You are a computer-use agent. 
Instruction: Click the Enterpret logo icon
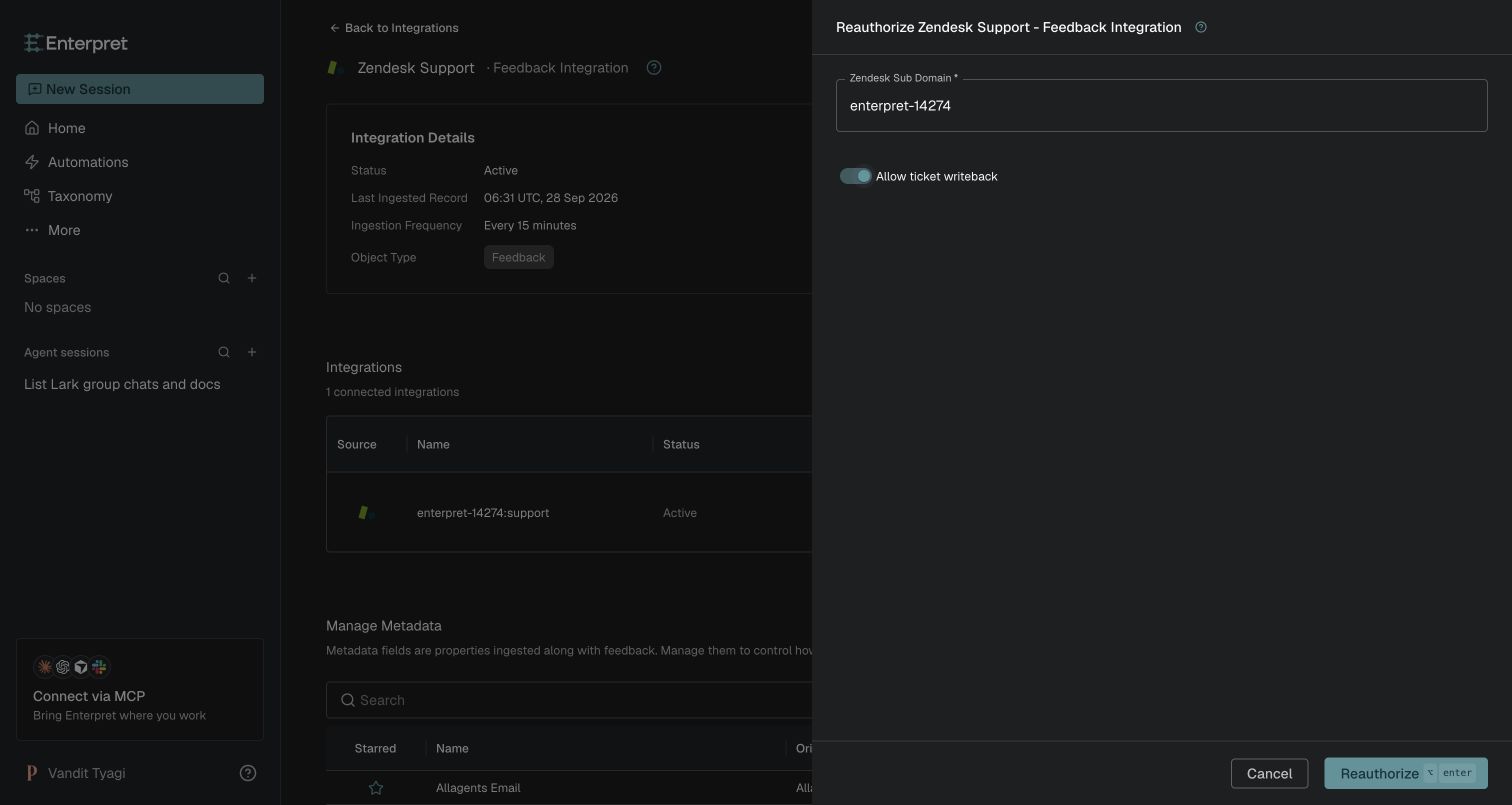tap(32, 43)
